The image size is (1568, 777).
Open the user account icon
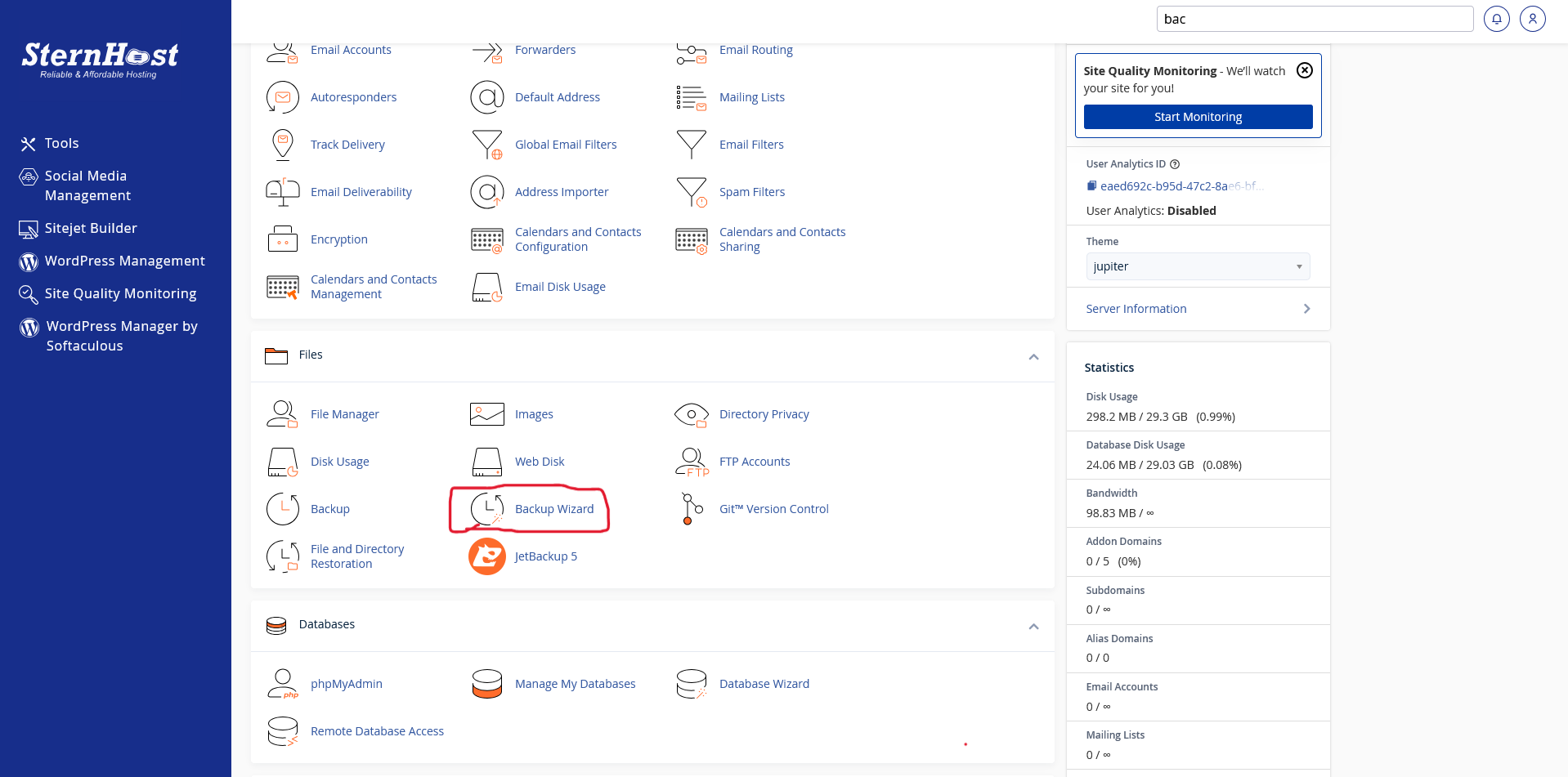pos(1533,19)
